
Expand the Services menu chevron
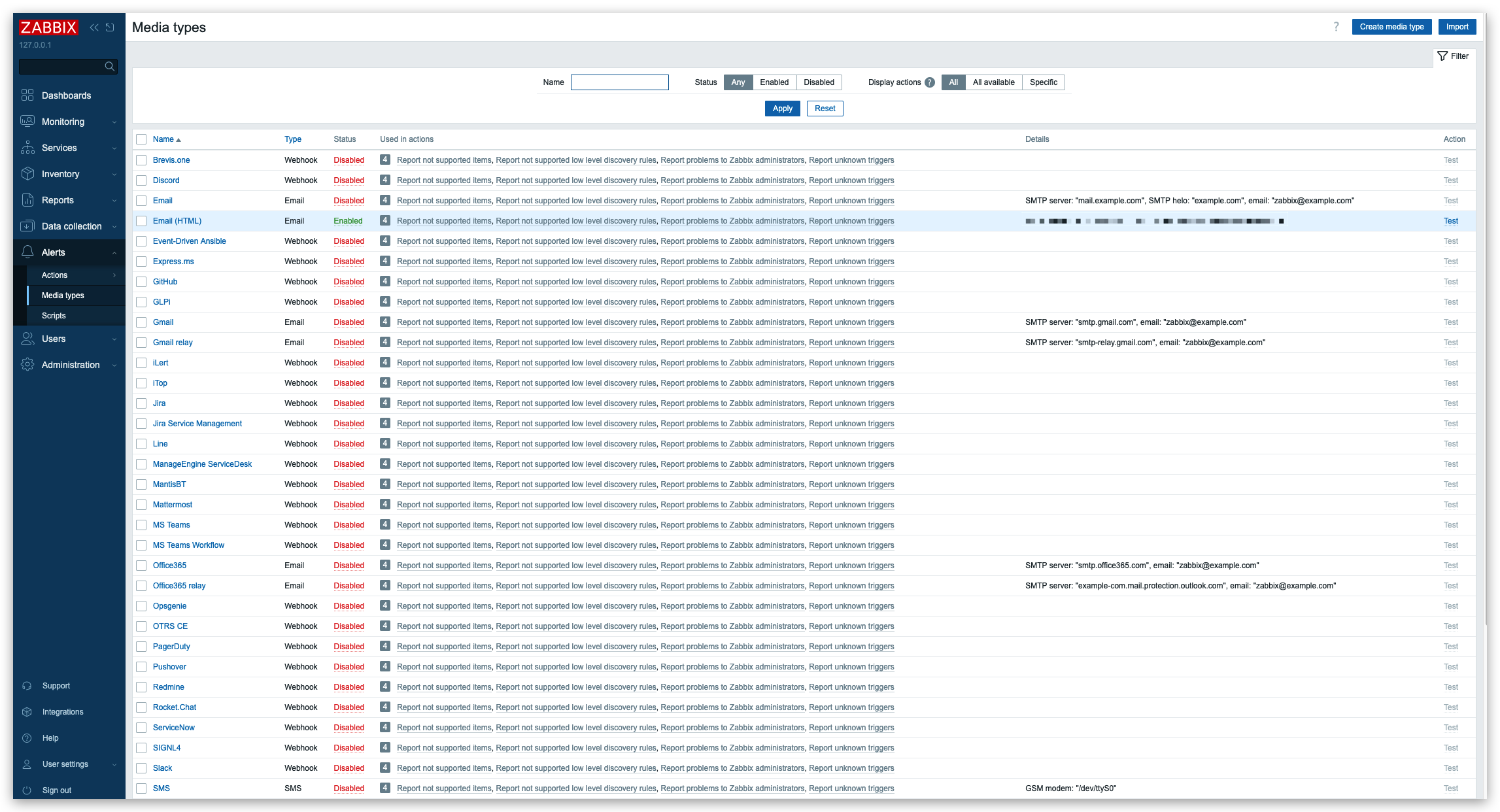click(114, 148)
